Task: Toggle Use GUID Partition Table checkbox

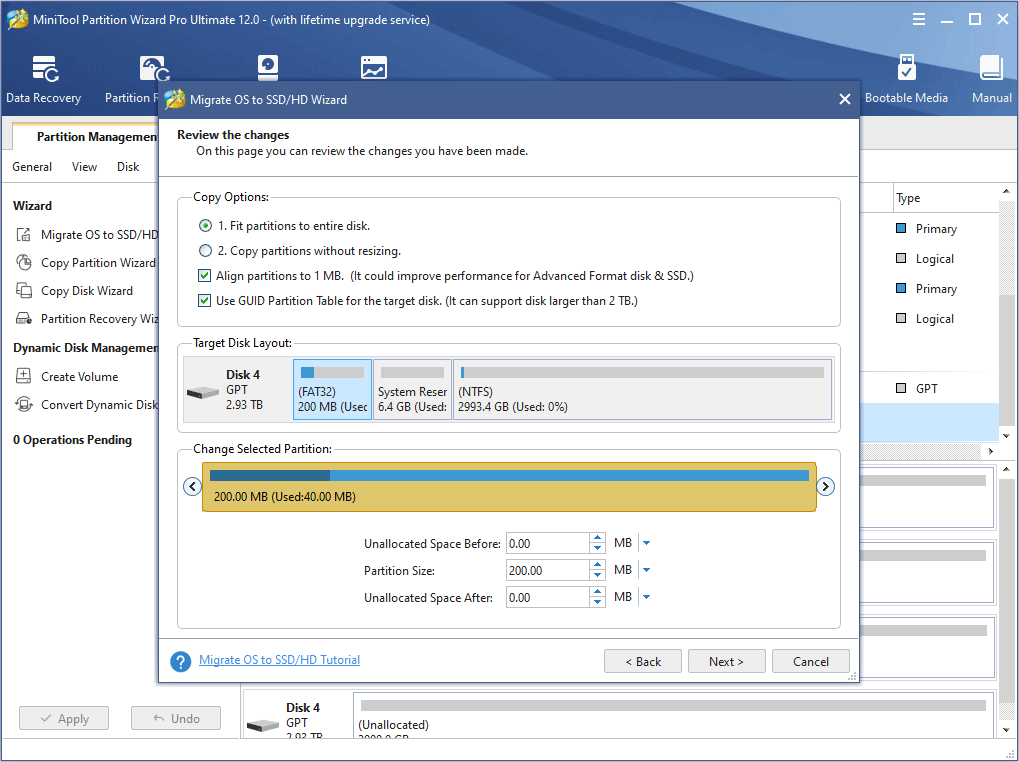Action: point(205,300)
